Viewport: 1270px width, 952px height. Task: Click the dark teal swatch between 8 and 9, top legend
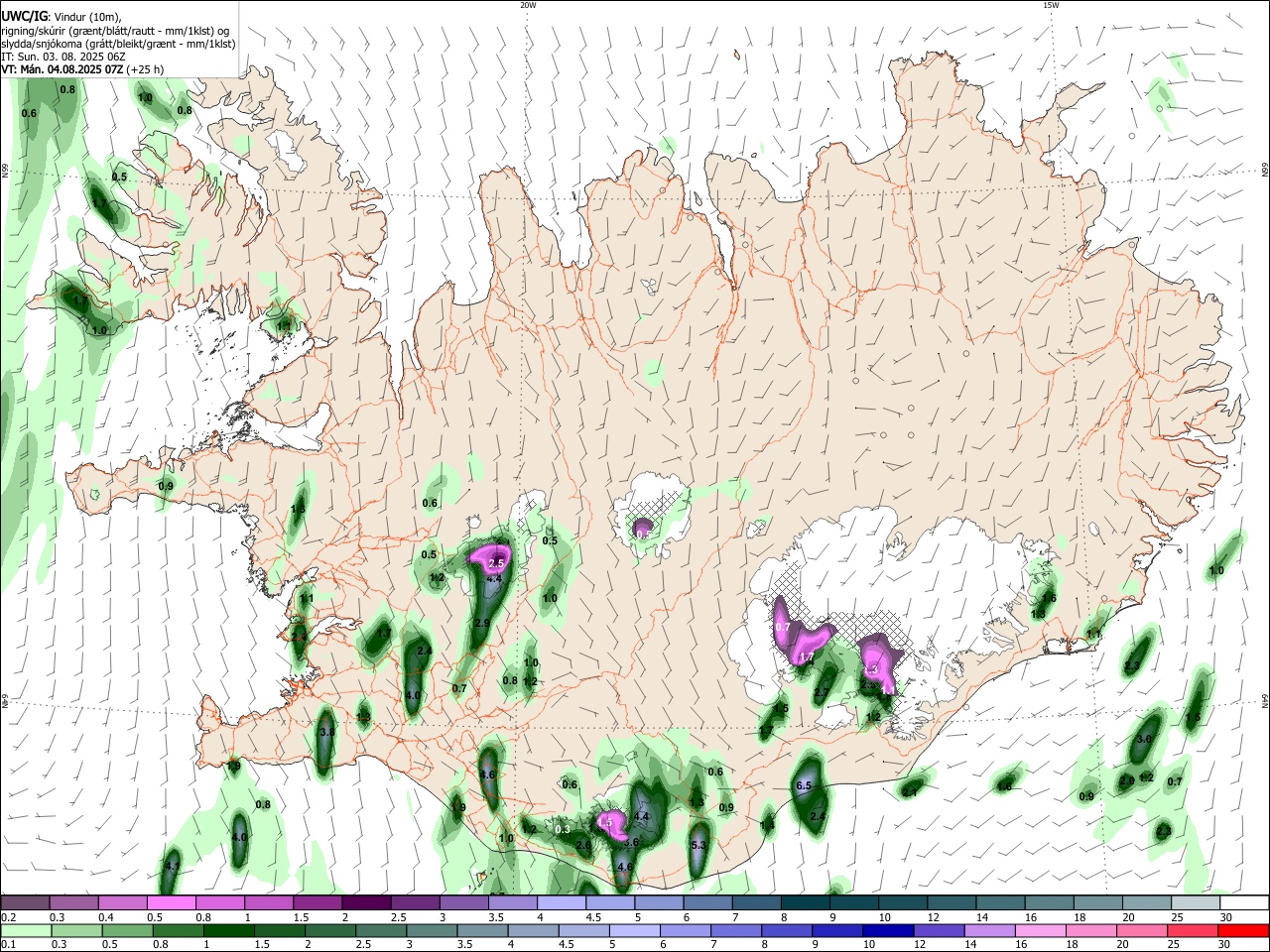click(x=805, y=902)
